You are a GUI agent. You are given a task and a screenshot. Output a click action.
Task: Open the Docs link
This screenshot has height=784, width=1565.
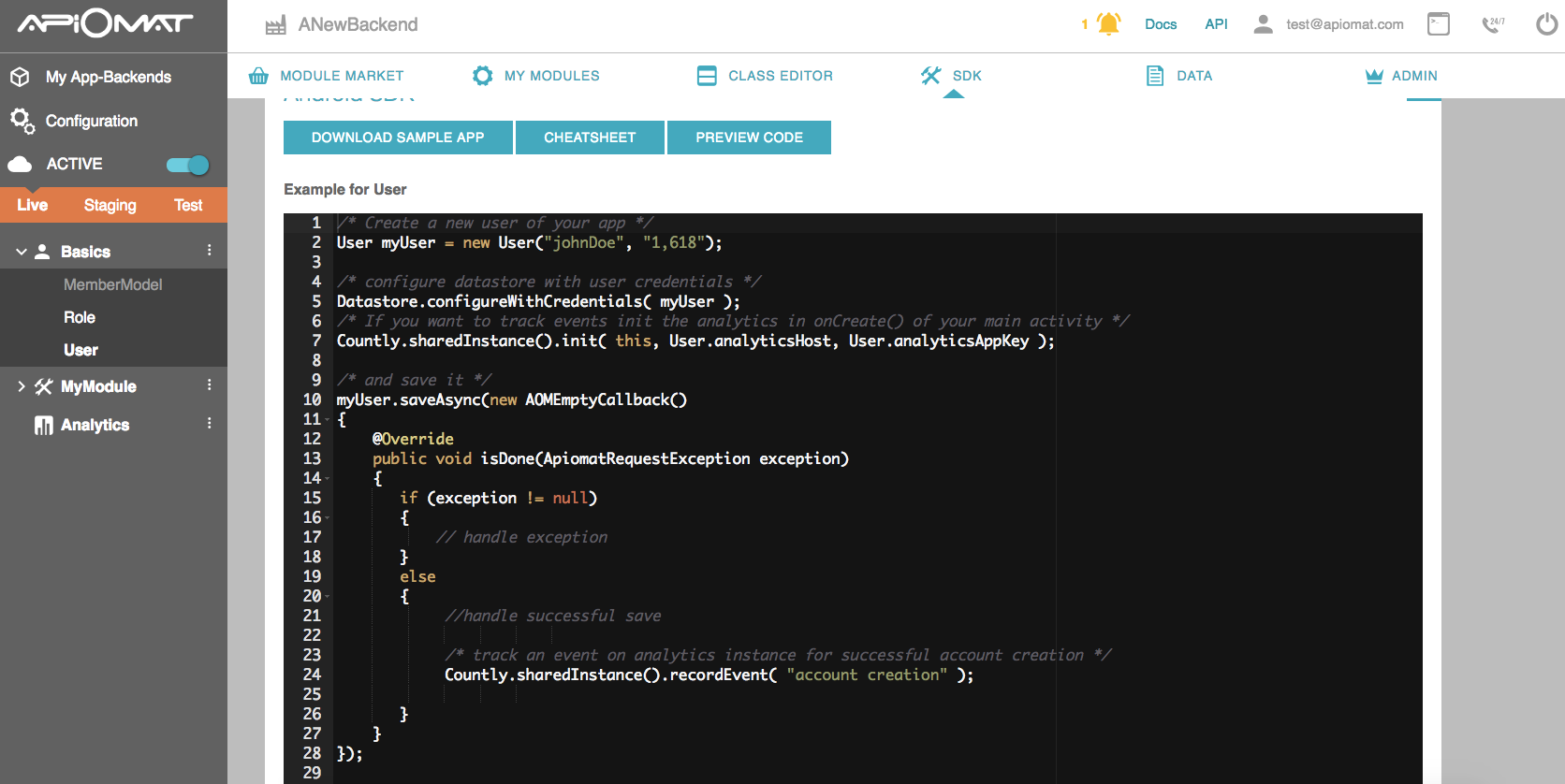(1161, 24)
